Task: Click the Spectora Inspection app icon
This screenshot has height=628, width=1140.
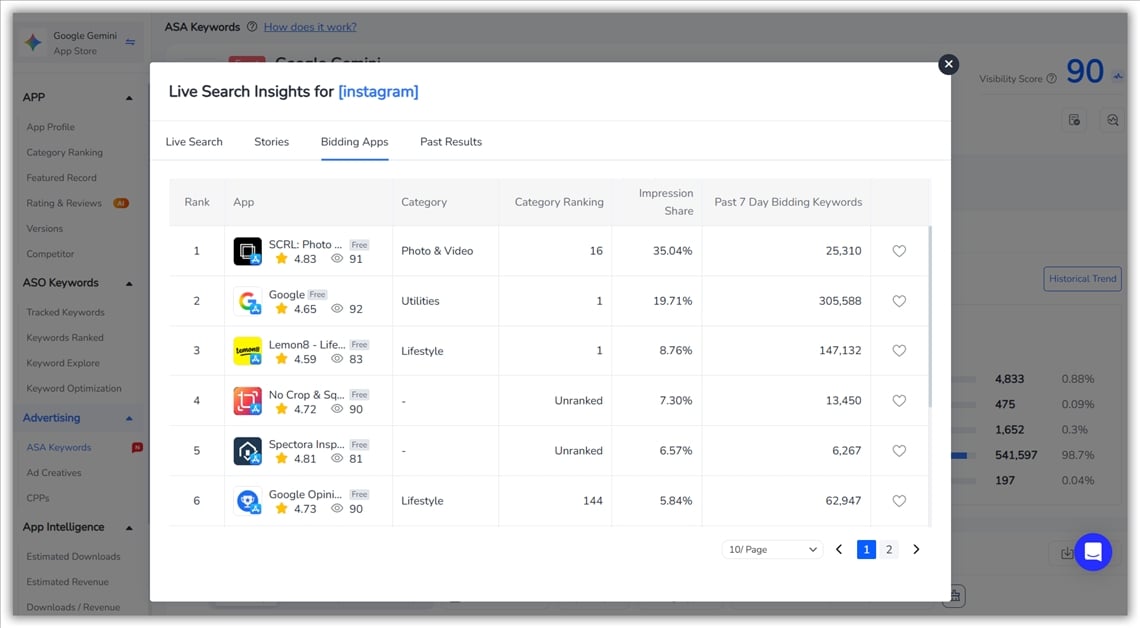Action: [247, 451]
